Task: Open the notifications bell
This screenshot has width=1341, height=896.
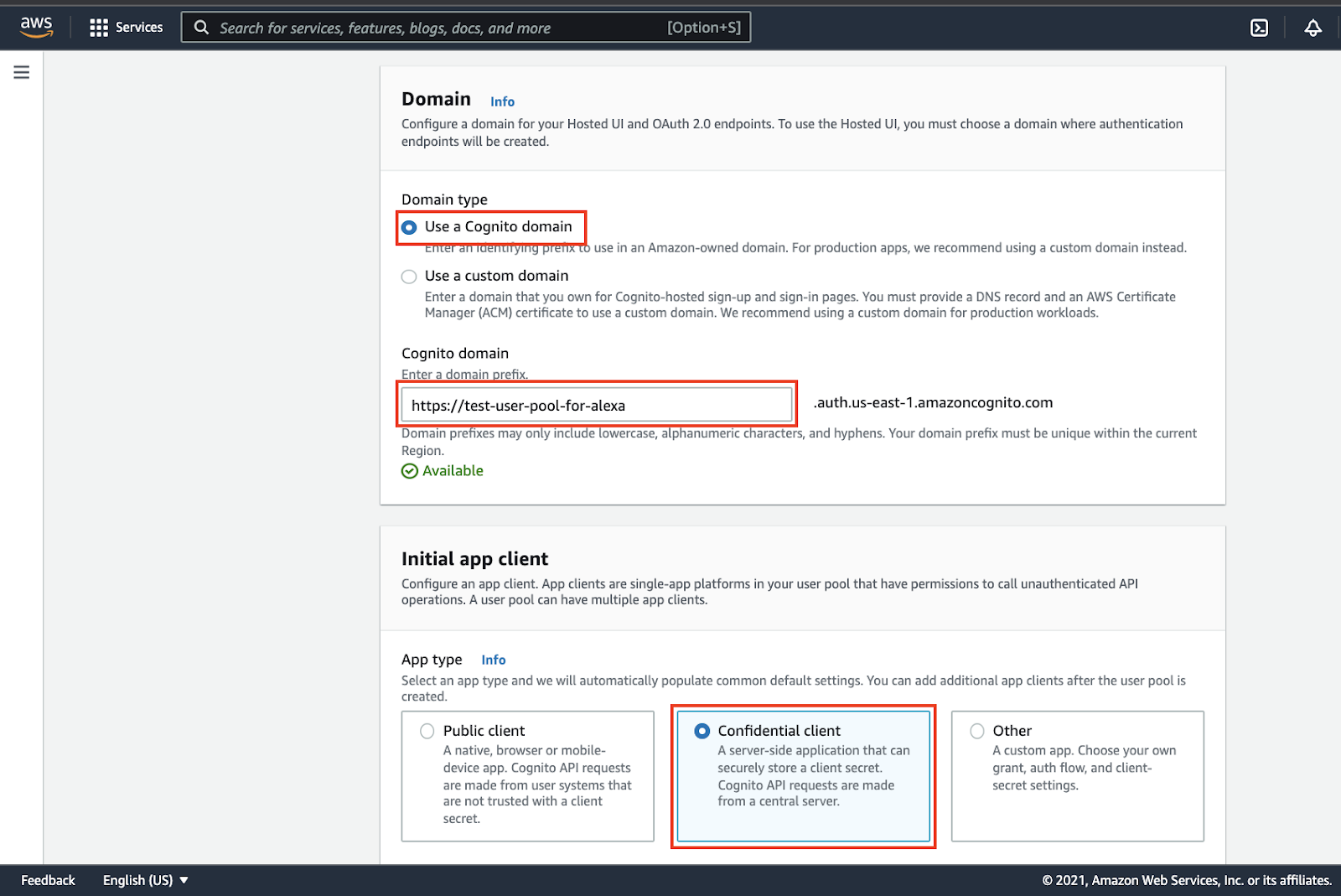Action: click(x=1313, y=28)
